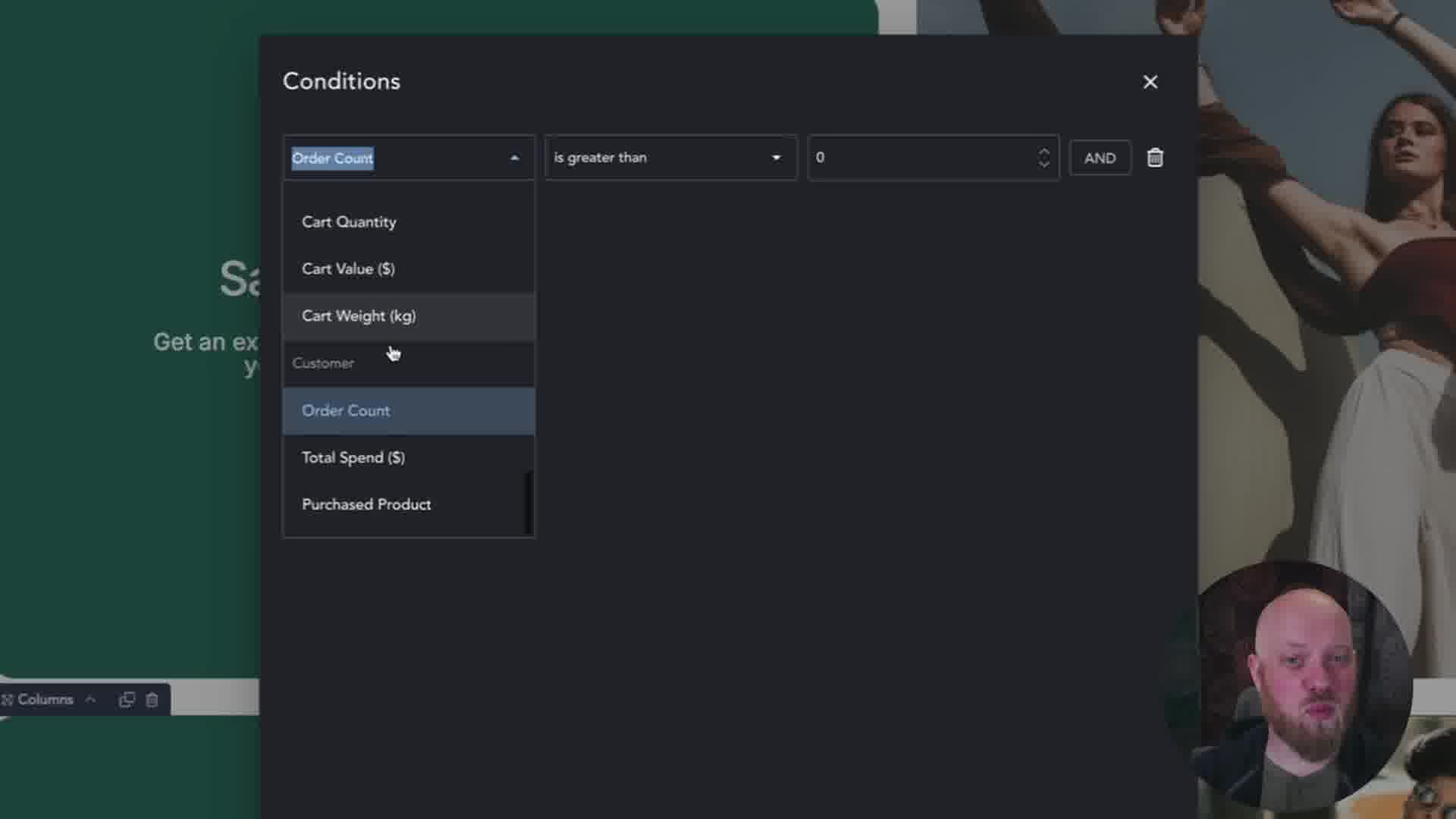Select Cart Value ($) option
Viewport: 1456px width, 819px height.
point(409,269)
